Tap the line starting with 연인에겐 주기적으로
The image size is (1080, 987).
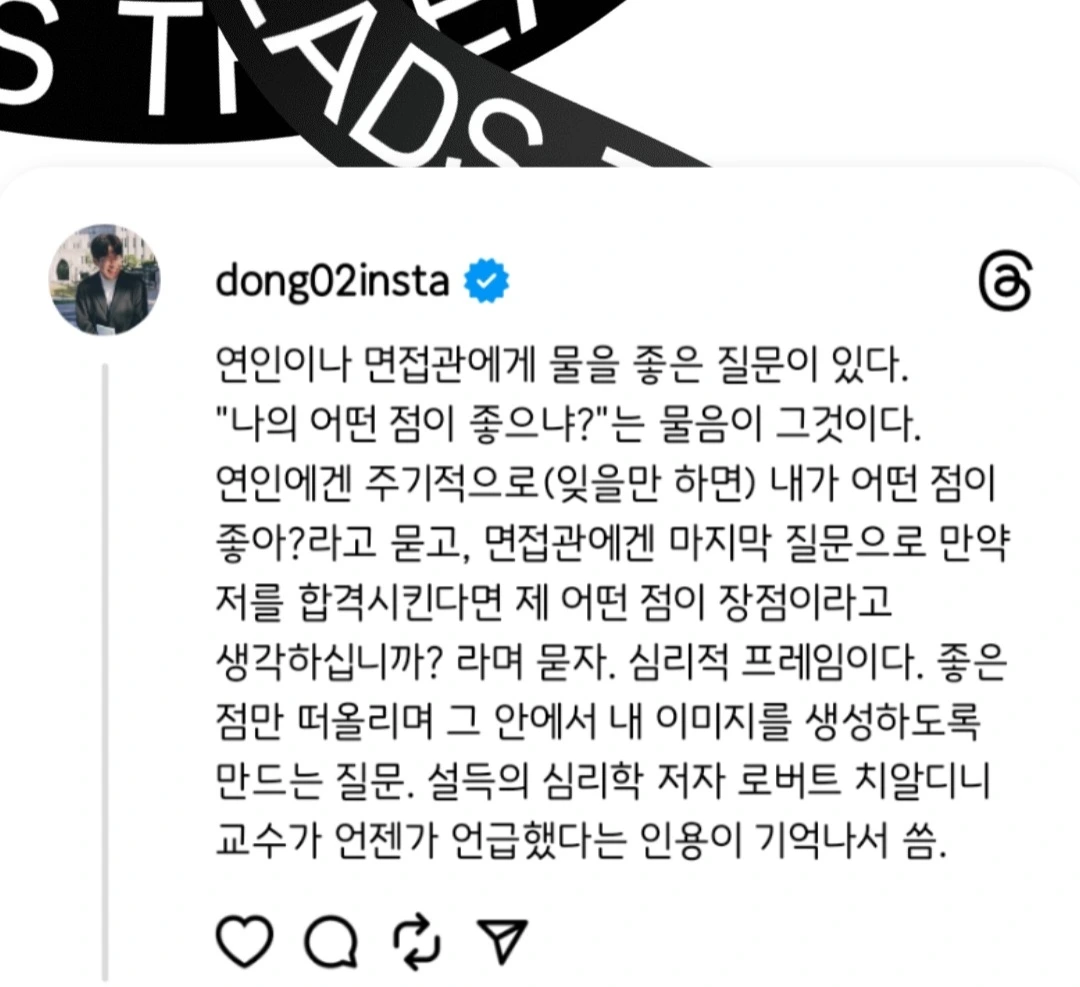[606, 484]
